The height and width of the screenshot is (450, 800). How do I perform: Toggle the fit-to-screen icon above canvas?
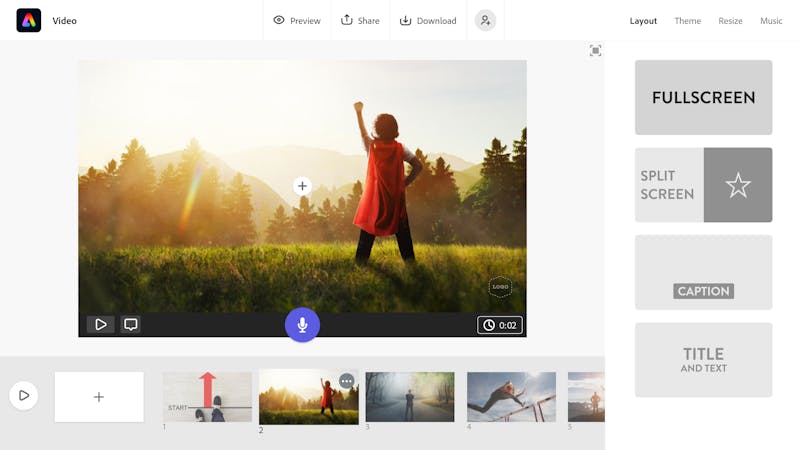(595, 51)
